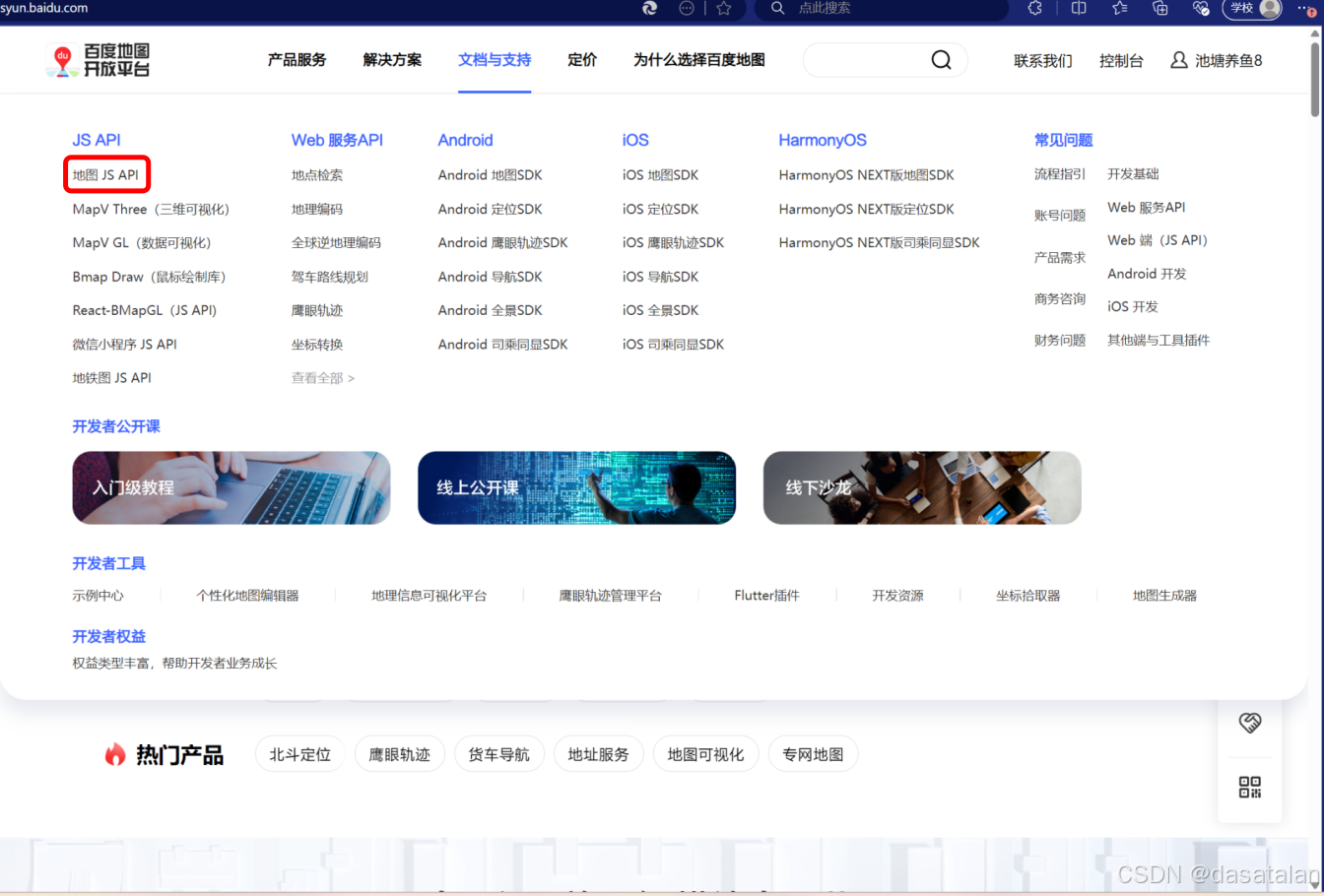
Task: Open Android 司乘同显SDK link
Action: pos(502,345)
